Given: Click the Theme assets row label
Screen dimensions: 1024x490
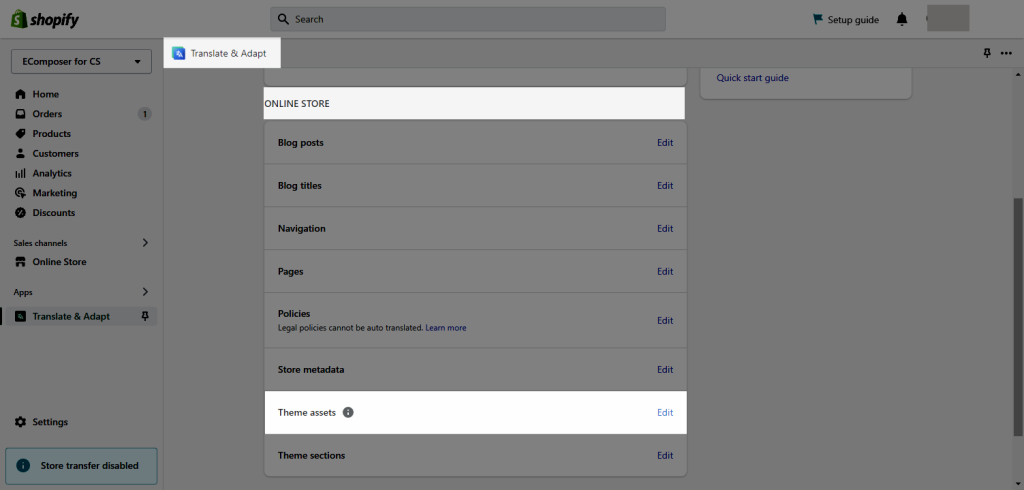Looking at the screenshot, I should coord(307,412).
